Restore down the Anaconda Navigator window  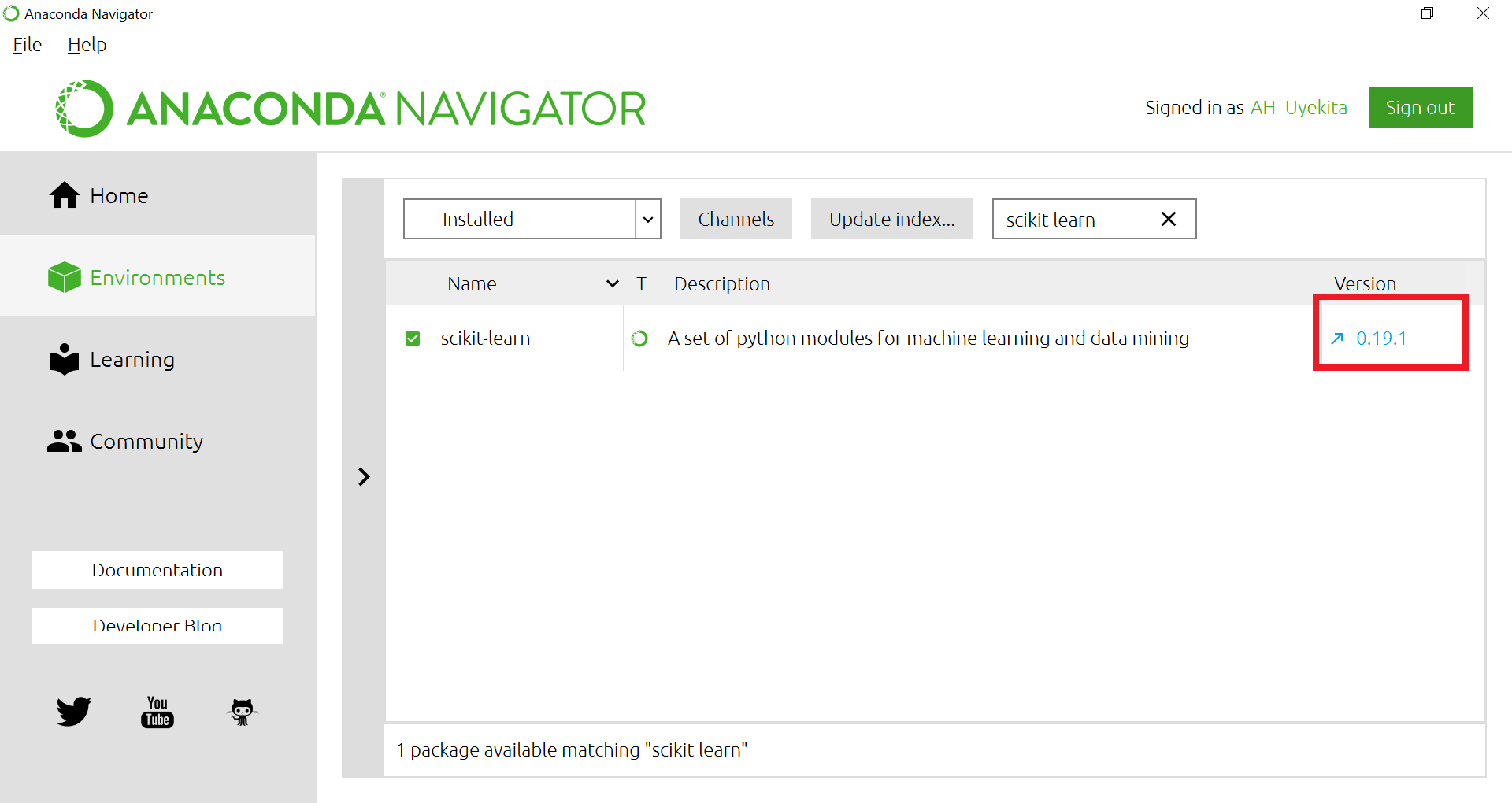point(1427,13)
